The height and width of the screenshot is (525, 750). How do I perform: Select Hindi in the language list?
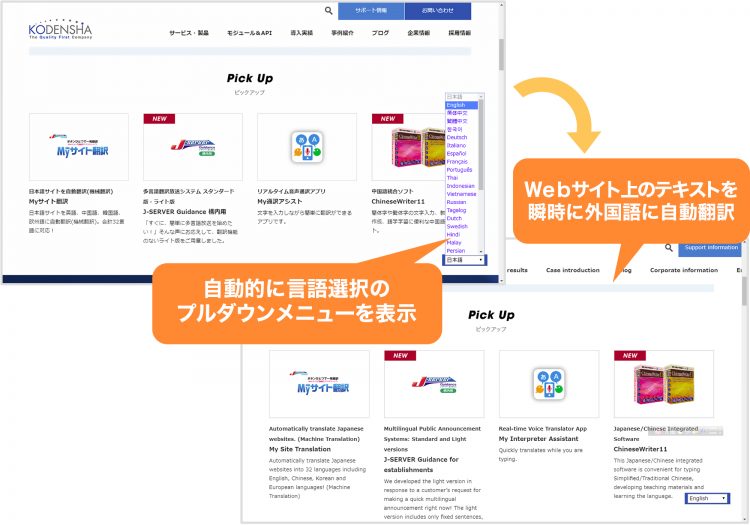pos(461,235)
